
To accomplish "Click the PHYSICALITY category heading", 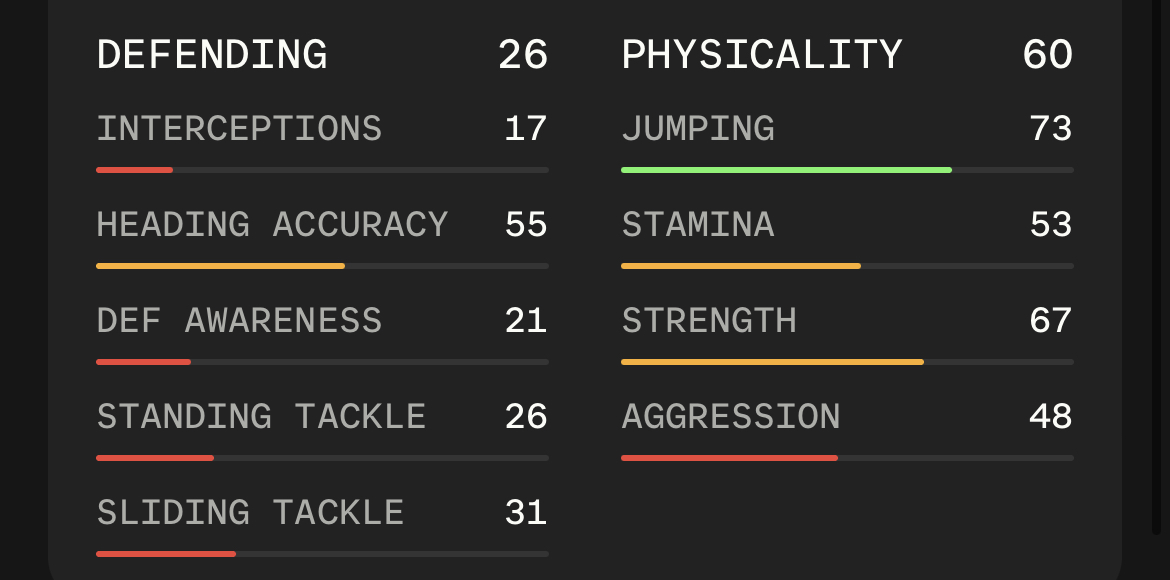I will (x=762, y=55).
